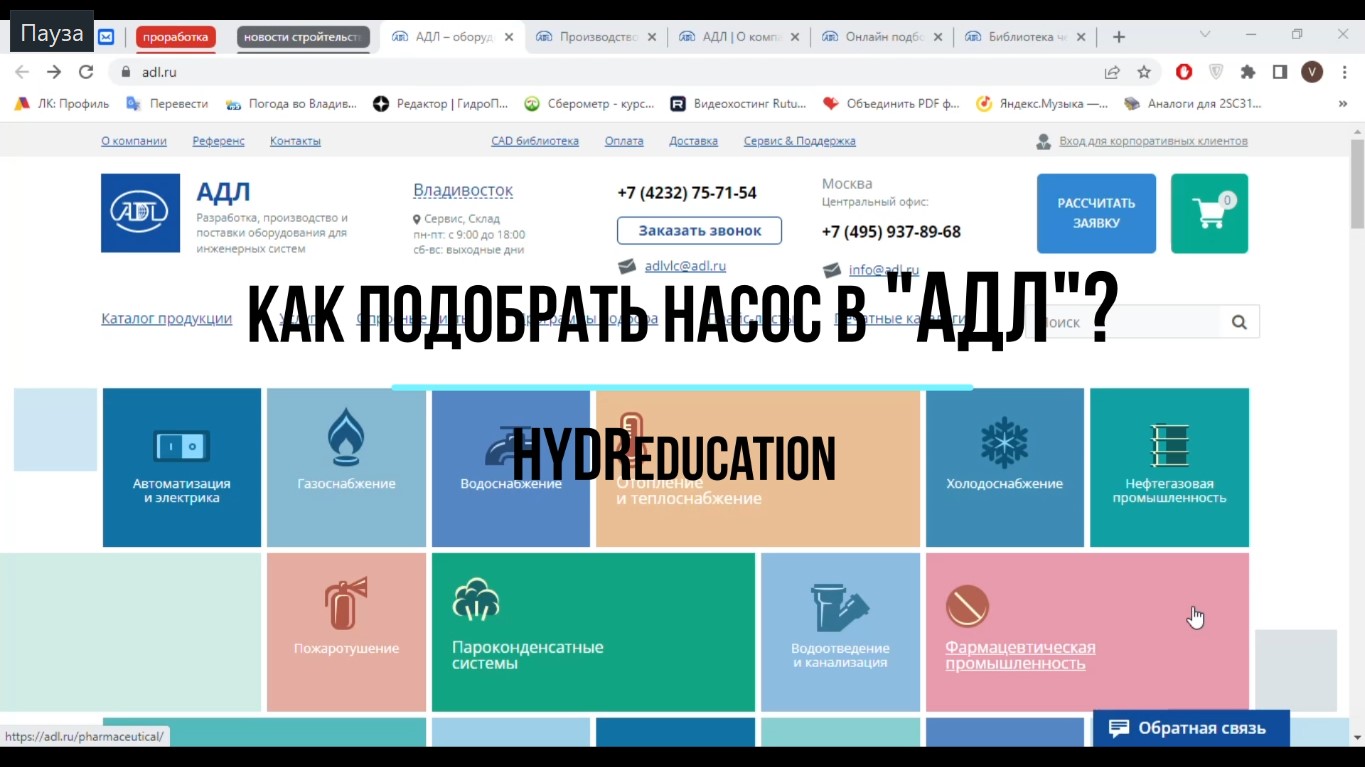The width and height of the screenshot is (1365, 767).
Task: Open Водоотведение и канализация tile
Action: pos(840,632)
